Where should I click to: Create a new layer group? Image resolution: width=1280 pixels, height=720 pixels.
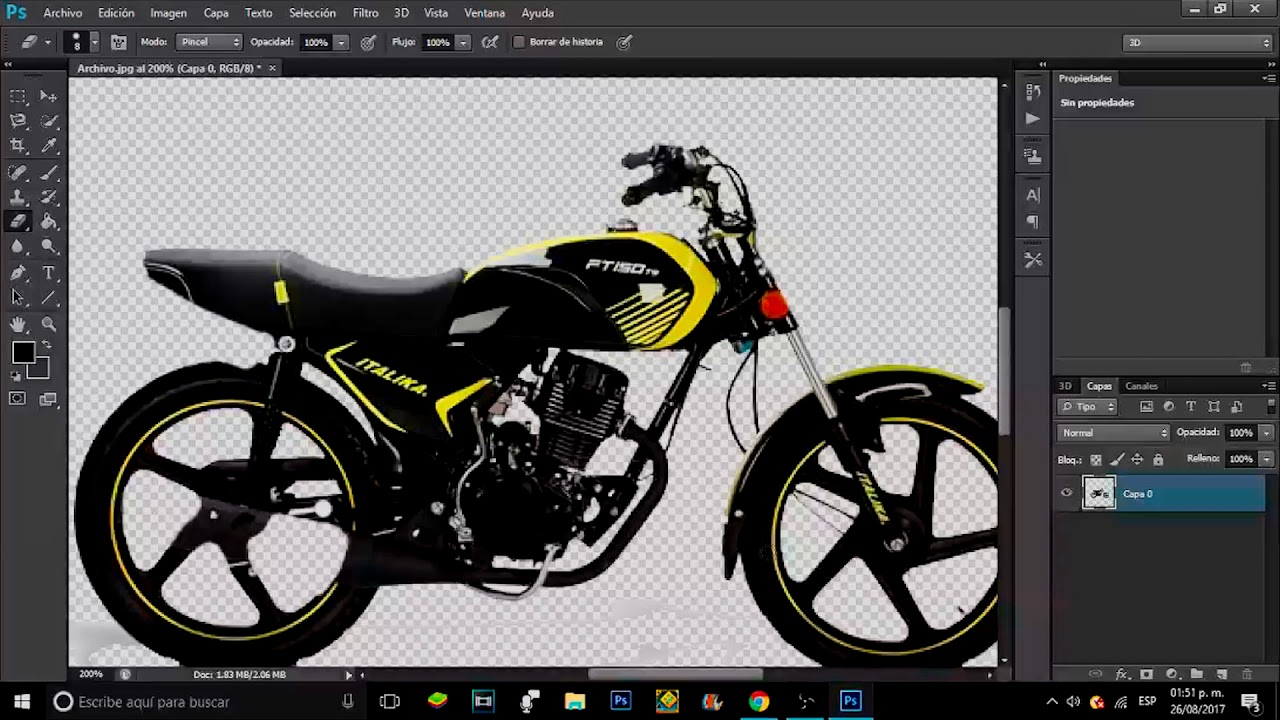[1197, 675]
